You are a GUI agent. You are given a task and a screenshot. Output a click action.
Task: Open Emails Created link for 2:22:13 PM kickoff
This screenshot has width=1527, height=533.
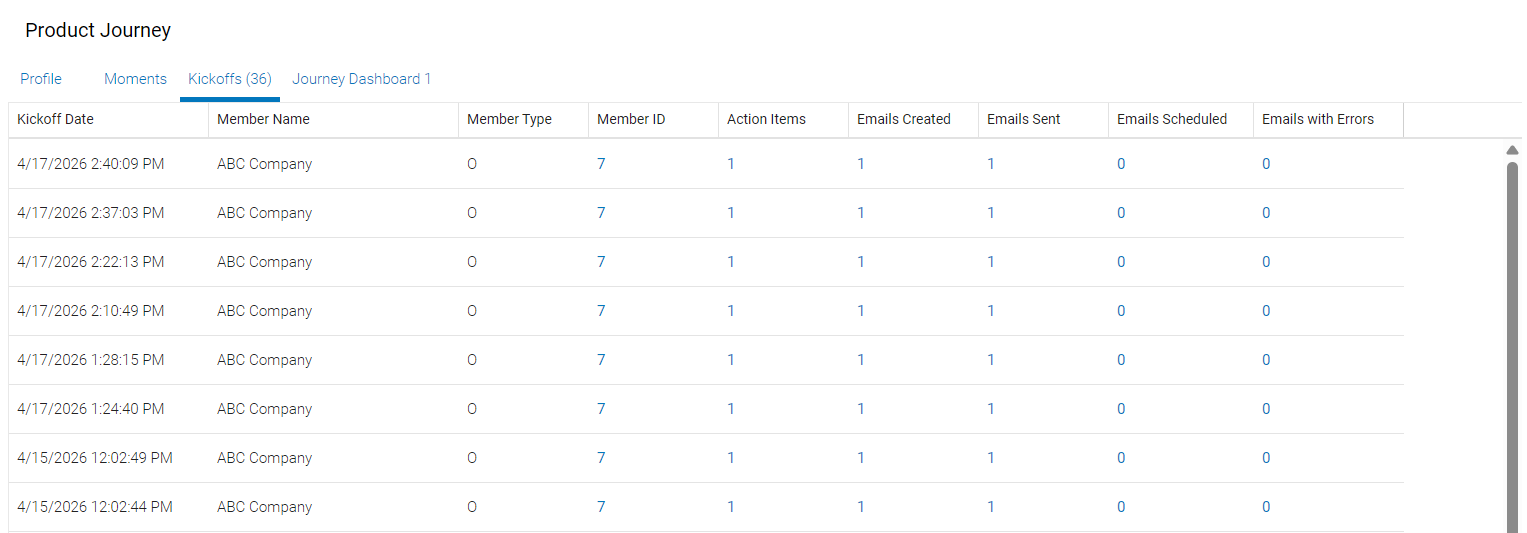tap(861, 262)
